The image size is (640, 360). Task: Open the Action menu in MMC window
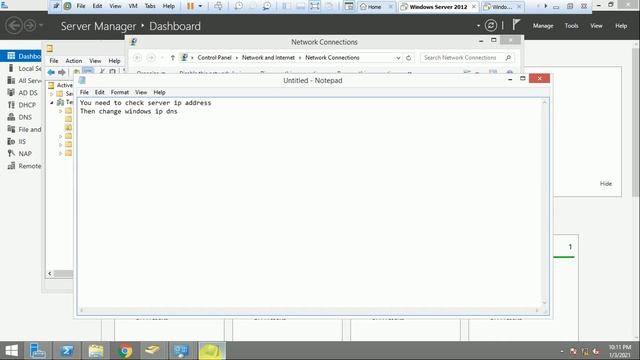73,60
